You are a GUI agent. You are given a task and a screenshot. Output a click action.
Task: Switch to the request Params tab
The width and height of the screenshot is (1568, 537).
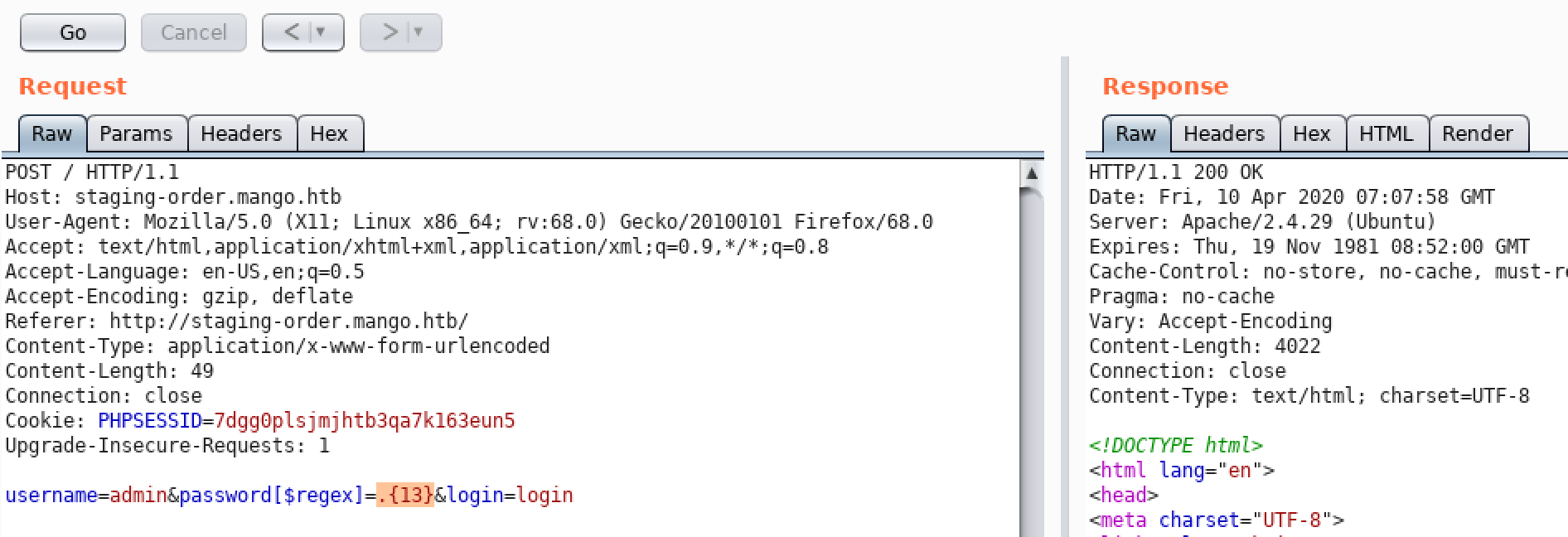(137, 133)
